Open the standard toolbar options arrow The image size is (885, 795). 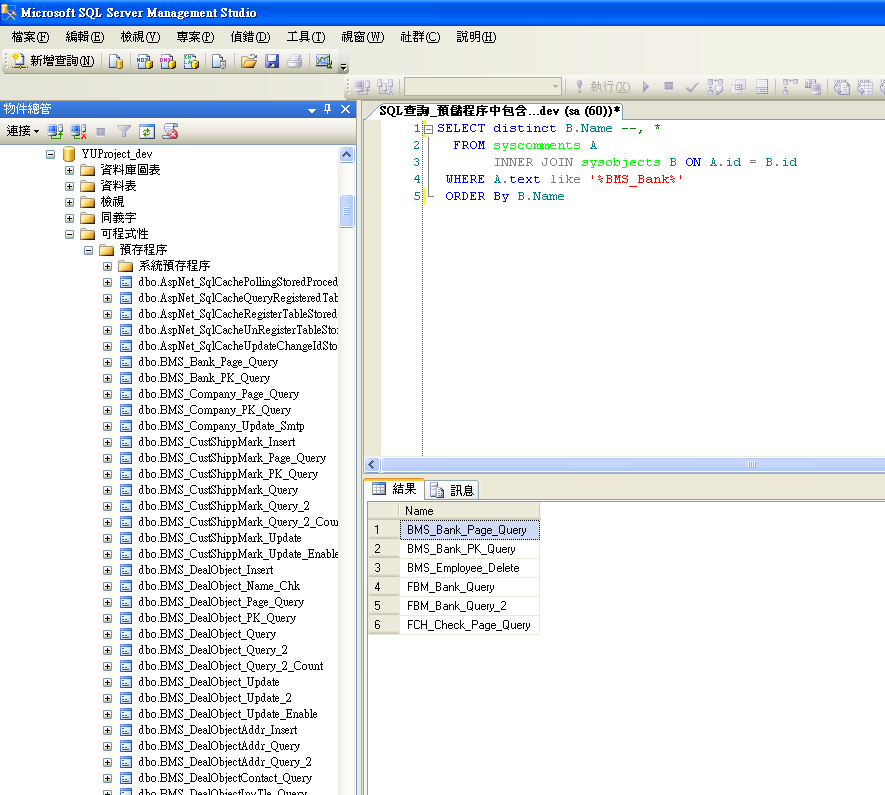pos(343,67)
